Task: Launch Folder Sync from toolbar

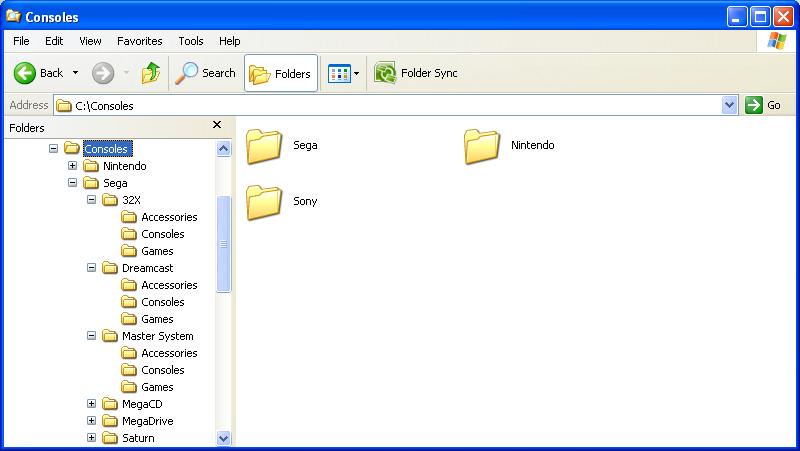Action: pyautogui.click(x=415, y=73)
